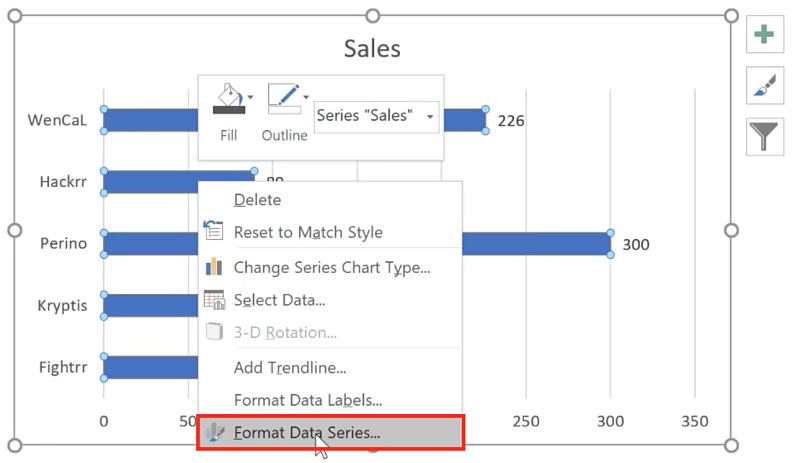800x463 pixels.
Task: Click the 300 data label
Action: [636, 244]
